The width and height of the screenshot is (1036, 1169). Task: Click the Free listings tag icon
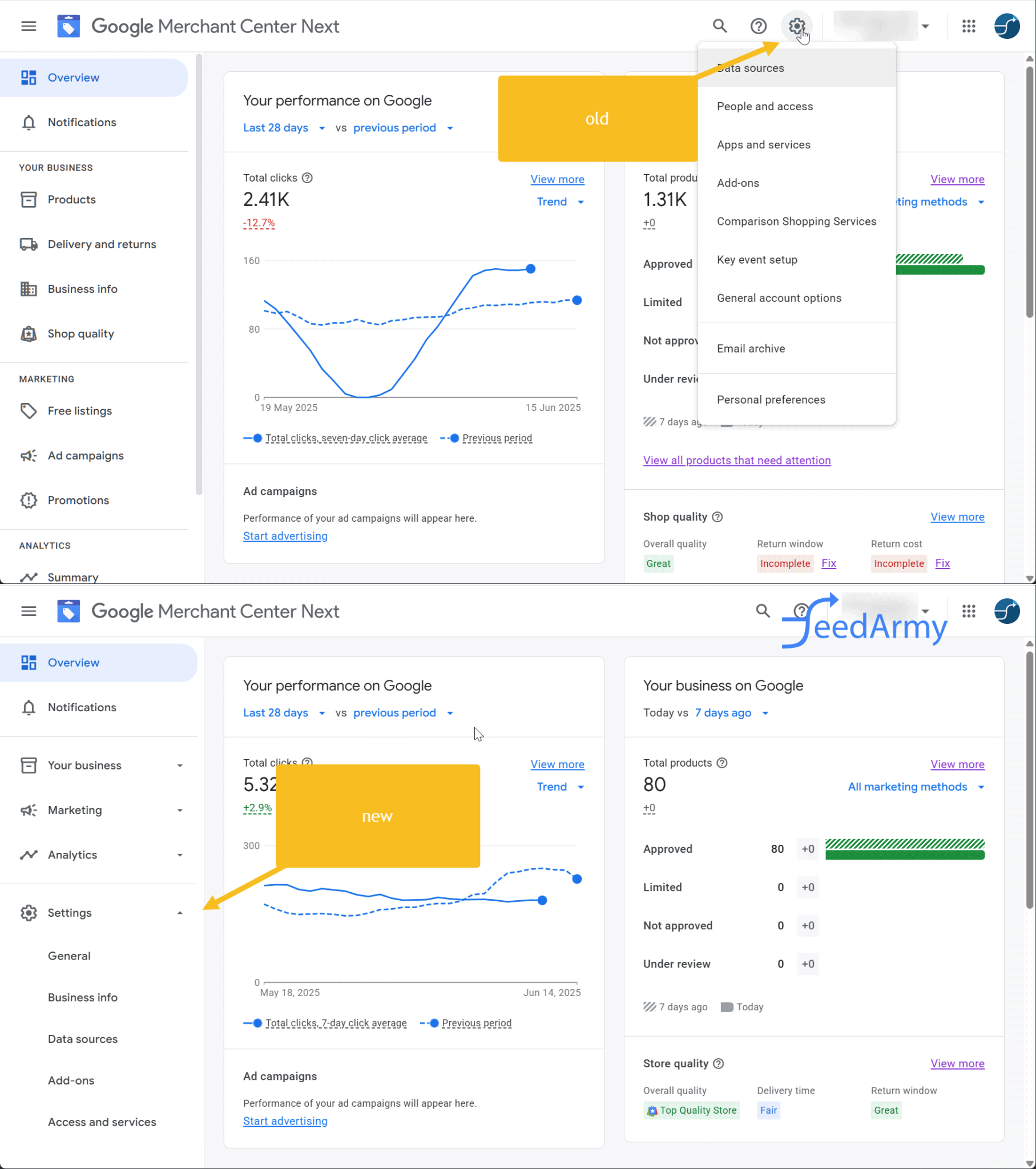click(29, 410)
